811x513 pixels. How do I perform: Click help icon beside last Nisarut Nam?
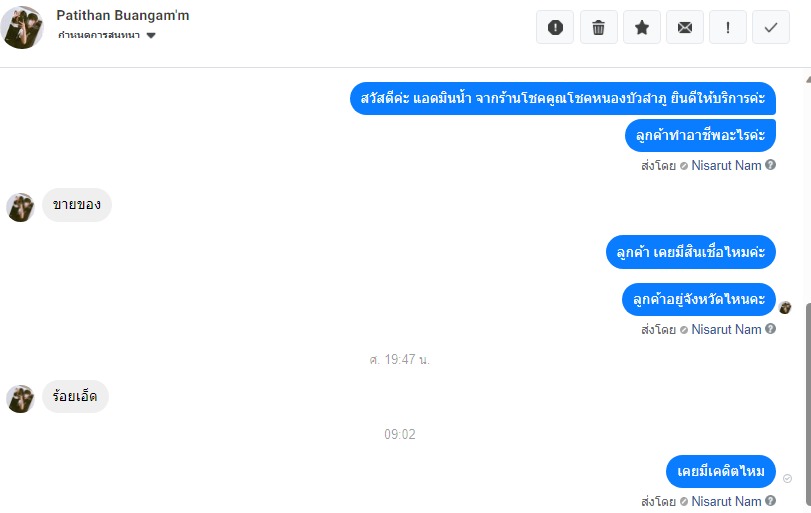pos(770,501)
